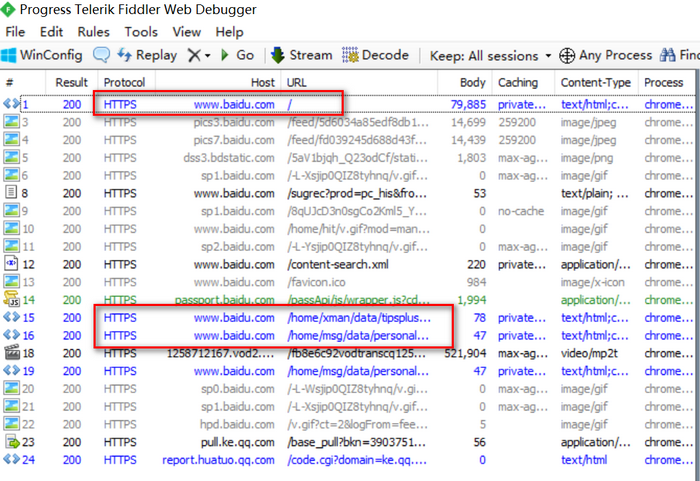Open the File menu
Image resolution: width=700 pixels, height=481 pixels.
[15, 32]
